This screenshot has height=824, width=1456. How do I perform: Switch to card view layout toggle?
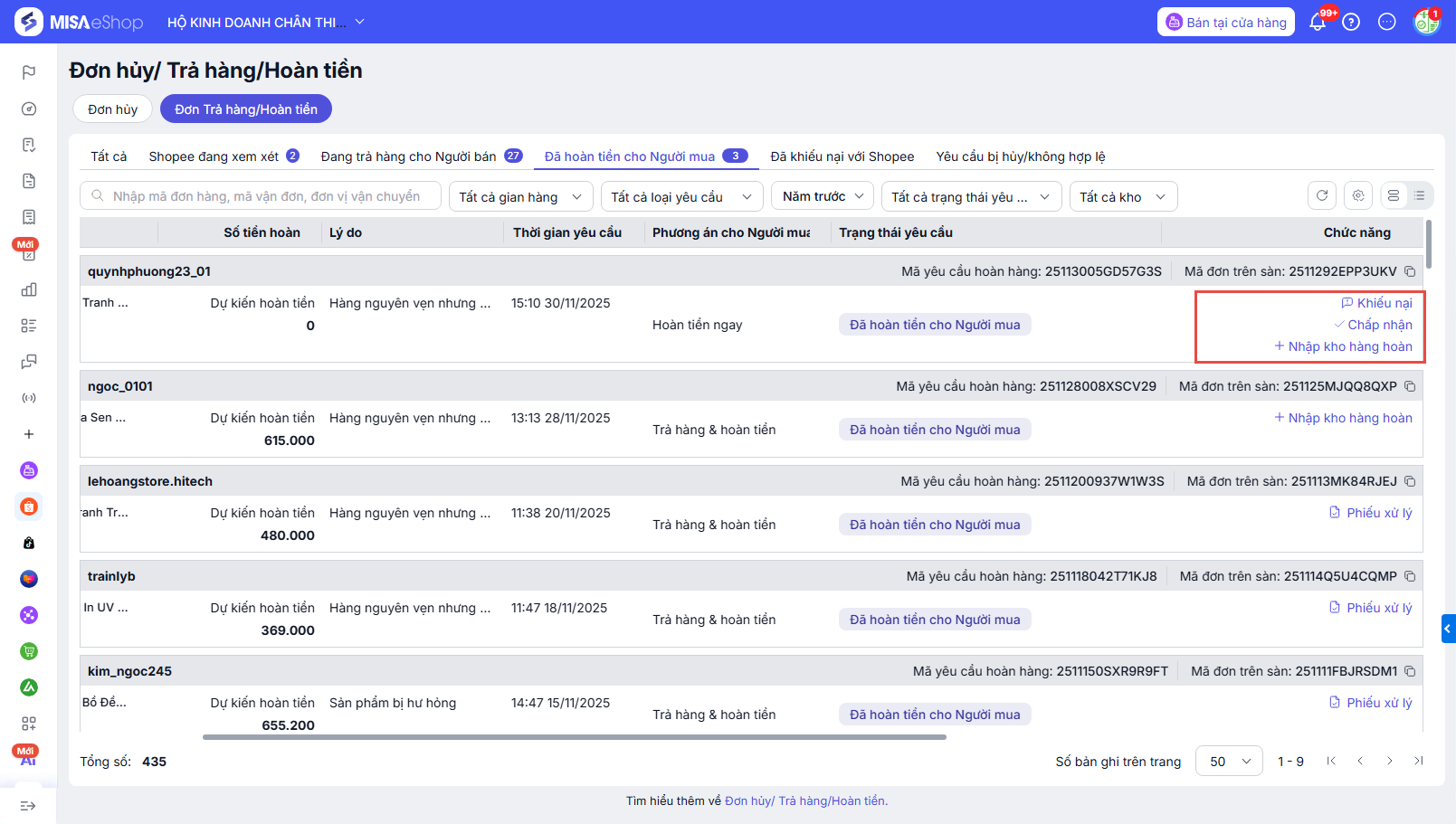(x=1394, y=195)
